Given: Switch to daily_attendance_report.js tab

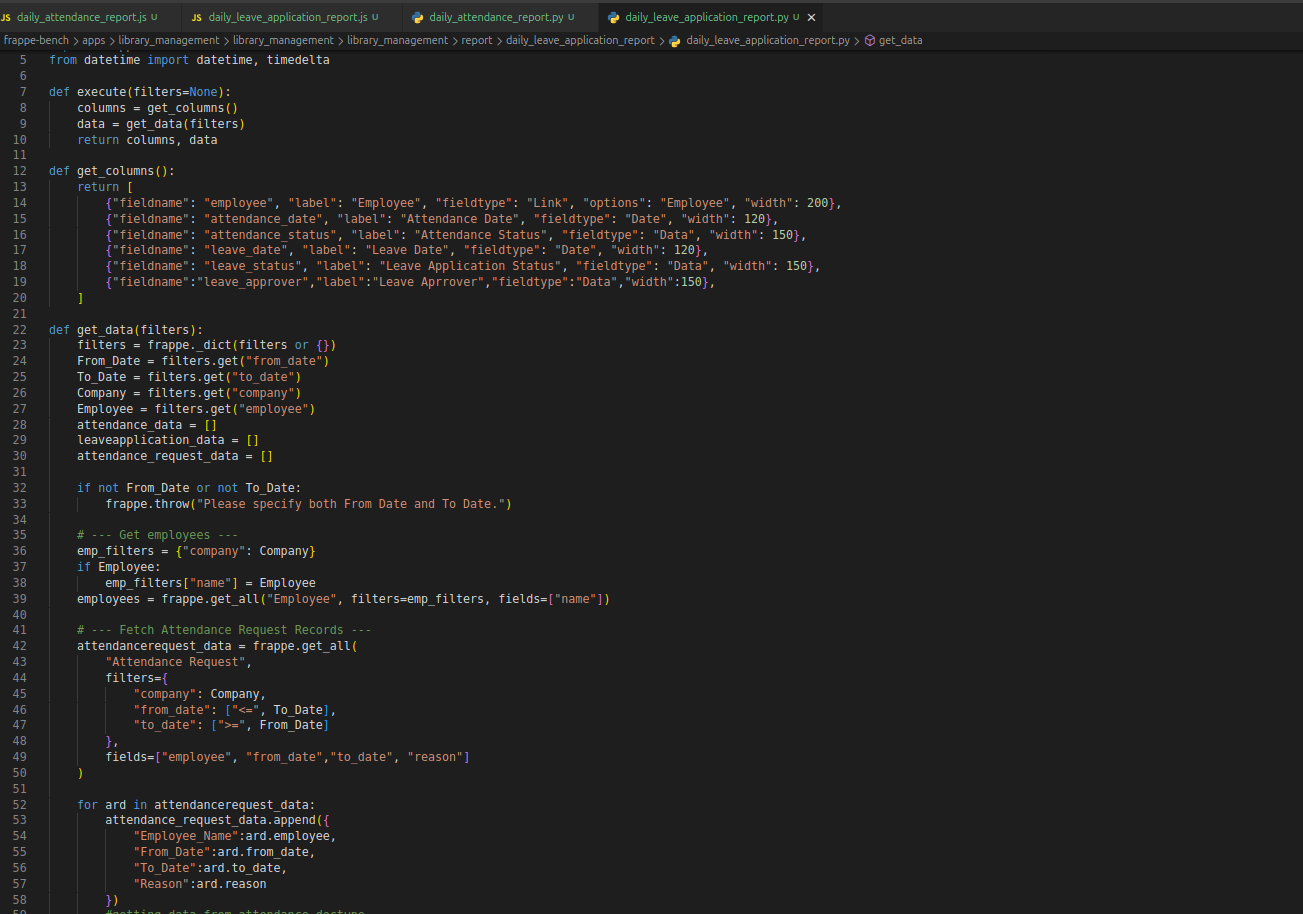Looking at the screenshot, I should click(x=81, y=18).
